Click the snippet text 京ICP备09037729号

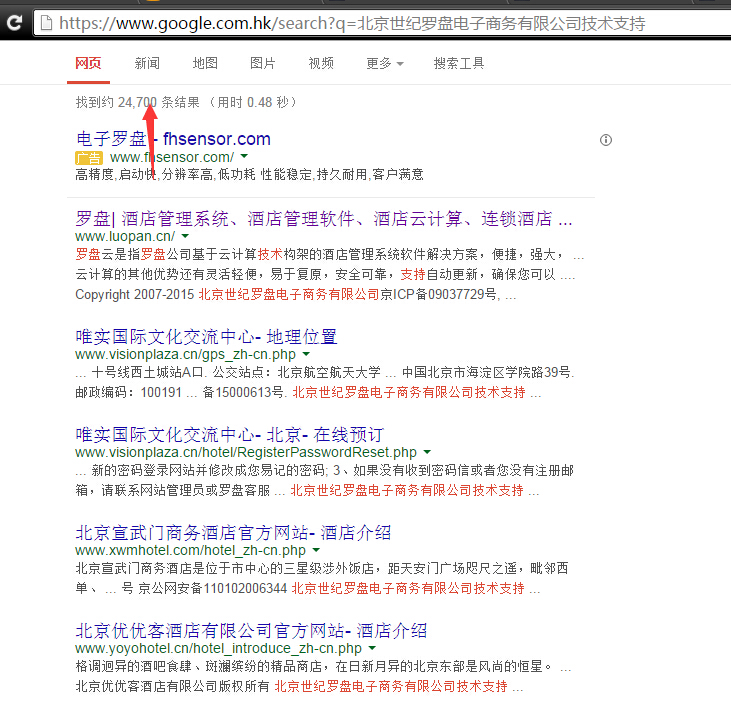[438, 295]
